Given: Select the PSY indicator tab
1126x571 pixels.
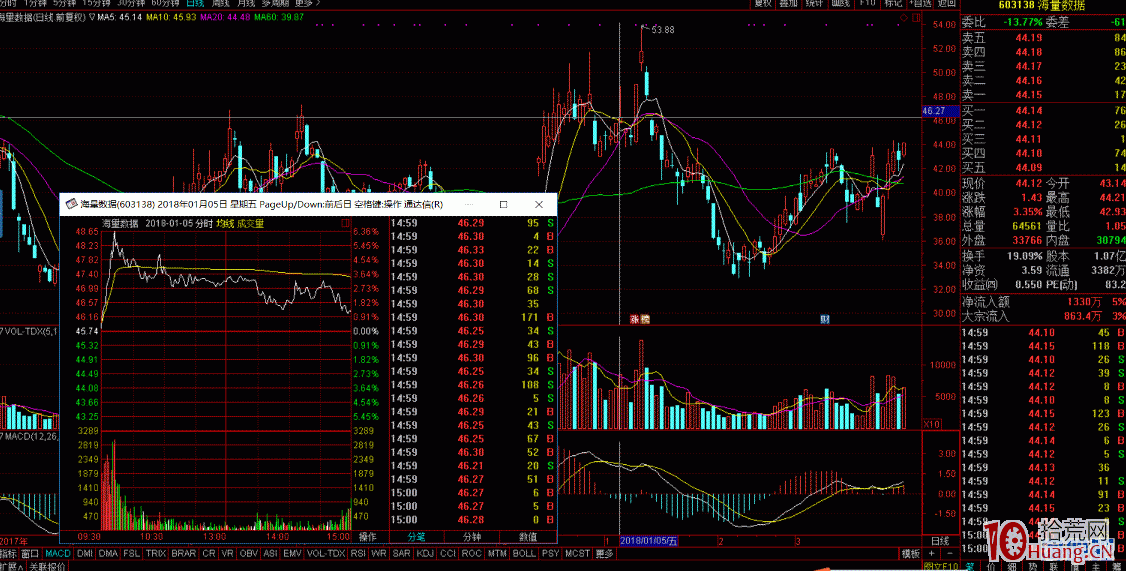Looking at the screenshot, I should tap(550, 554).
